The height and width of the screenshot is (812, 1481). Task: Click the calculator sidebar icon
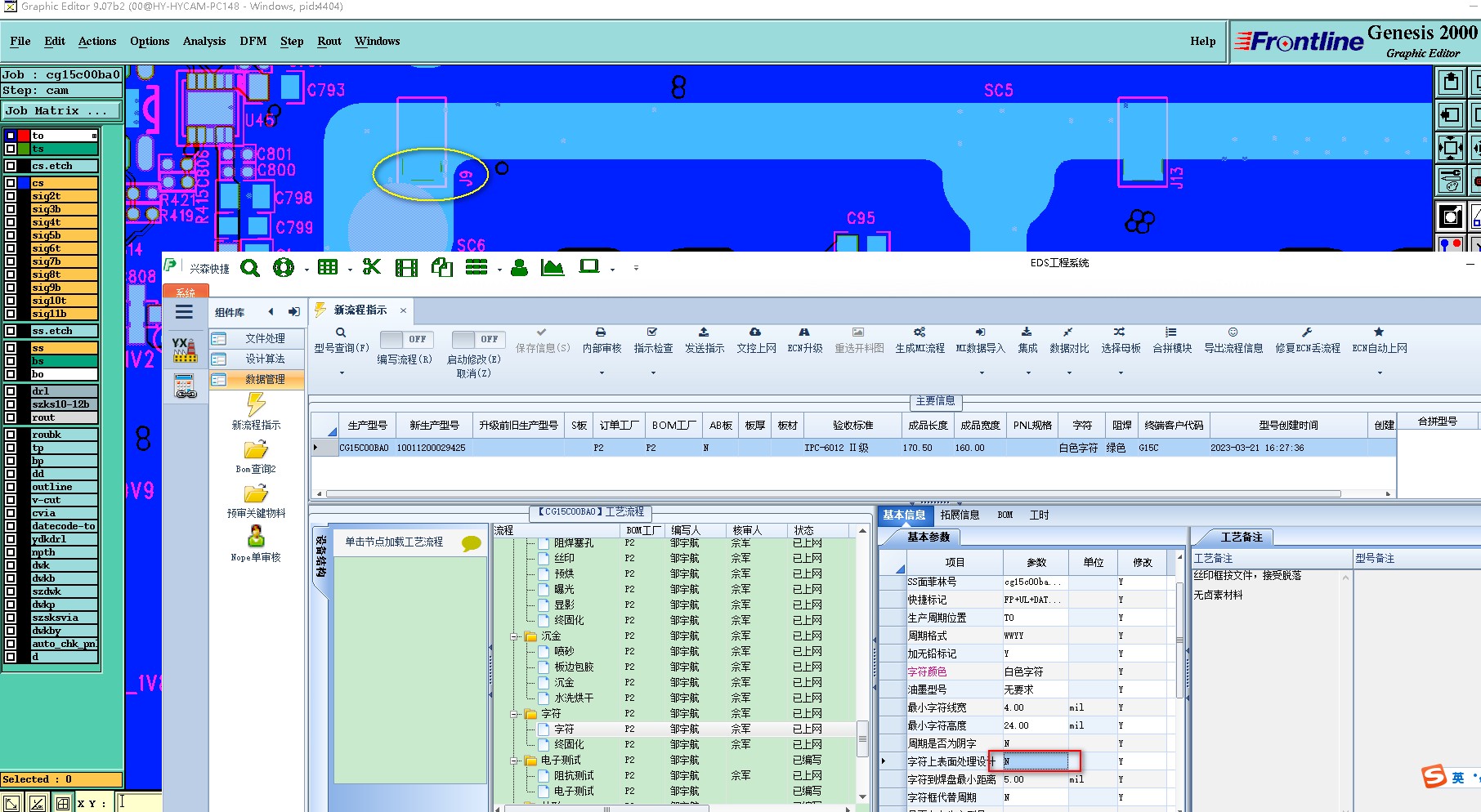186,386
